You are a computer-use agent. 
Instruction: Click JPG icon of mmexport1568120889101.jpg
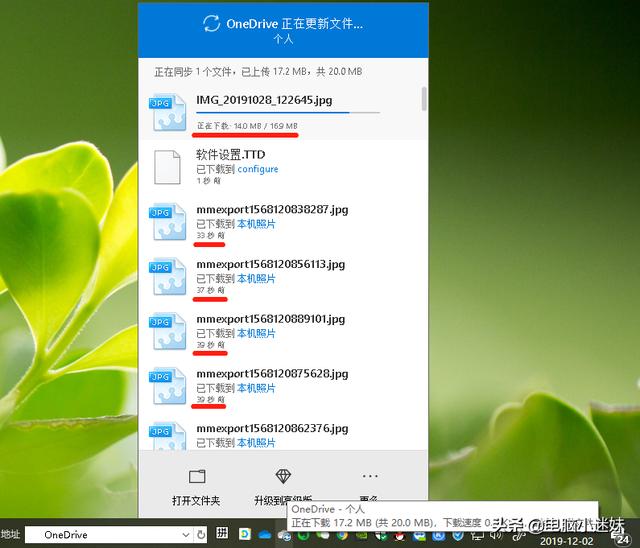click(x=168, y=331)
